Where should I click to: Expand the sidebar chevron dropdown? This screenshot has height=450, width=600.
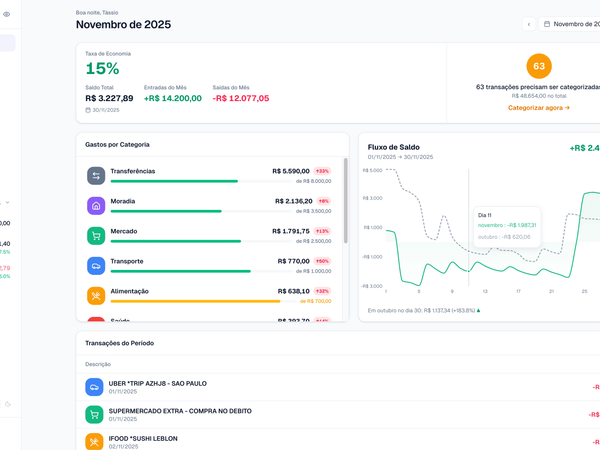(7, 202)
